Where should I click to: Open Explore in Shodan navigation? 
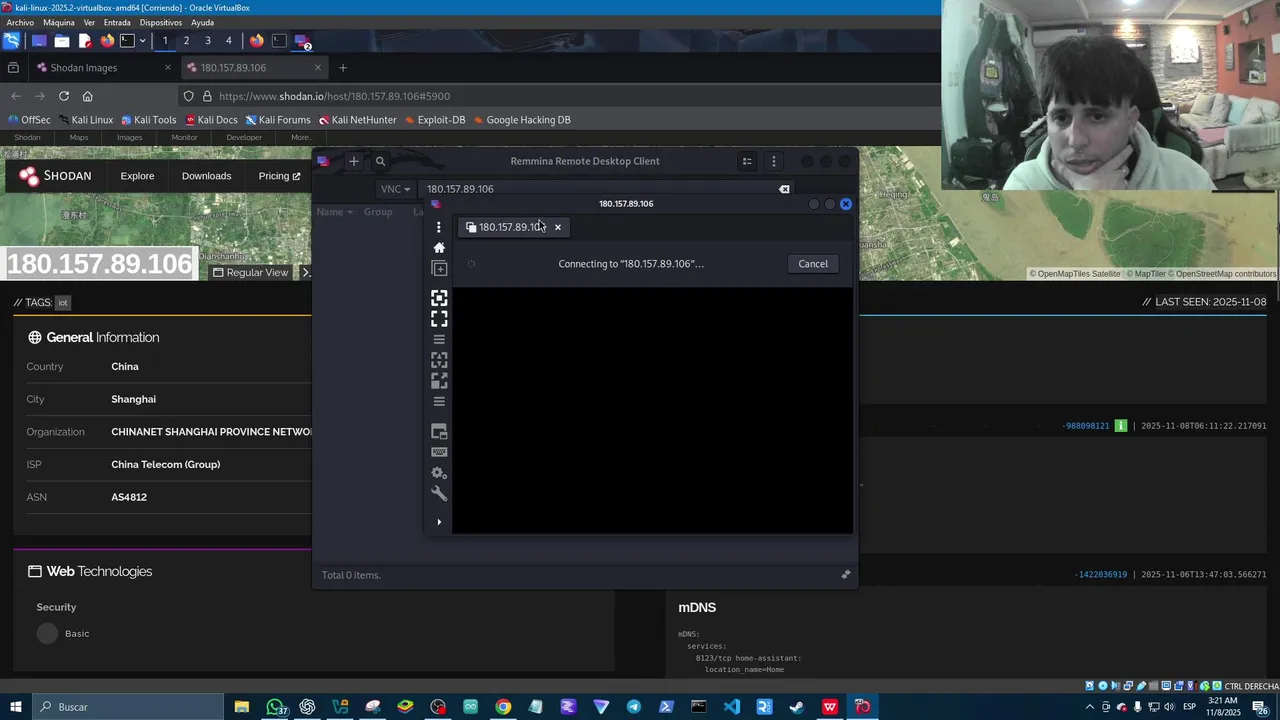click(x=137, y=176)
